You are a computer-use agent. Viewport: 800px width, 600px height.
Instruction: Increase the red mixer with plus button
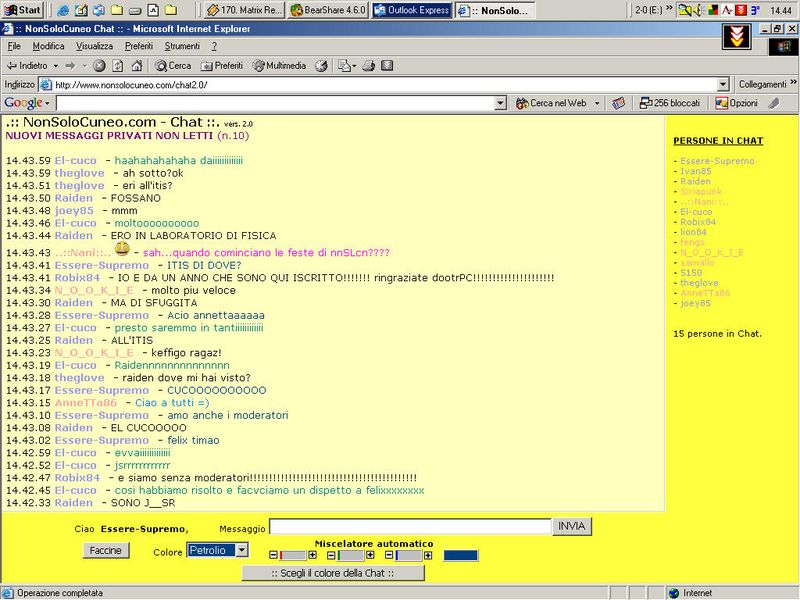(312, 555)
